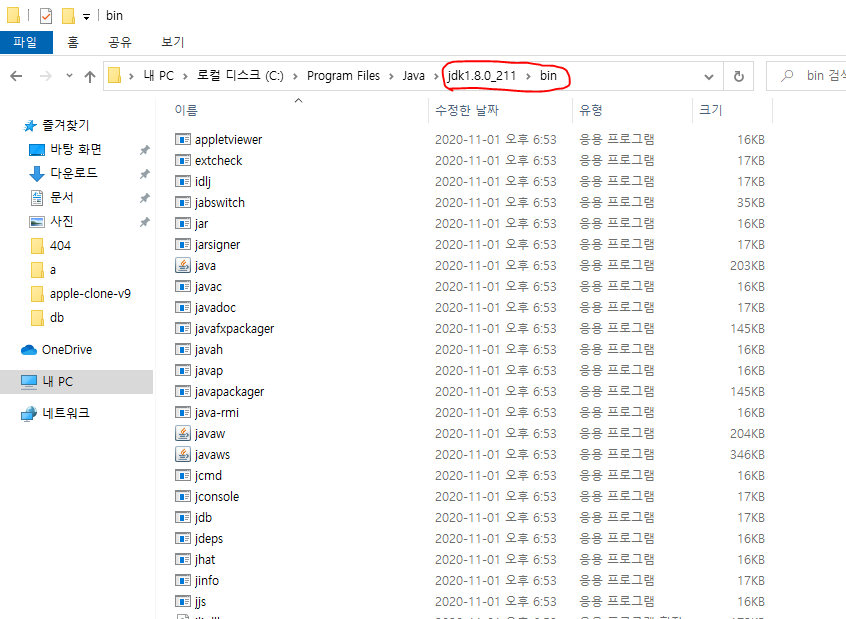Screen dimensions: 846x619
Task: Select 네트워크 in navigation pane
Action: click(x=66, y=413)
